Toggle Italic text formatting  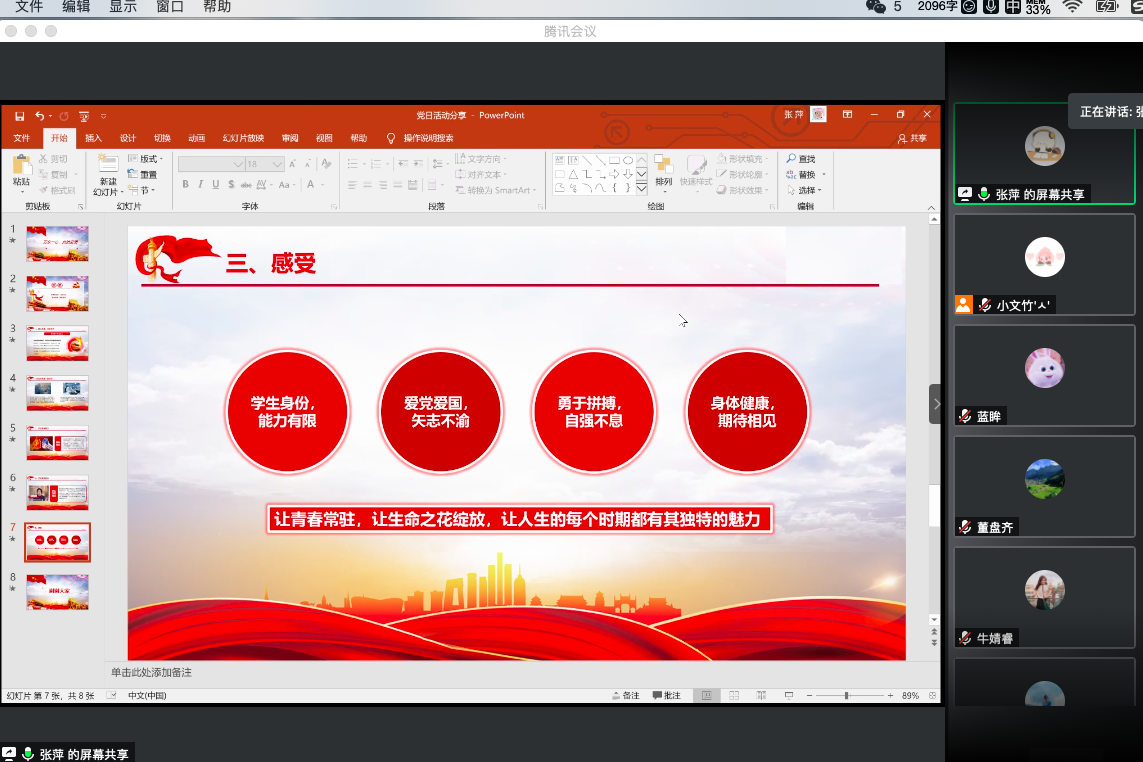coord(200,184)
